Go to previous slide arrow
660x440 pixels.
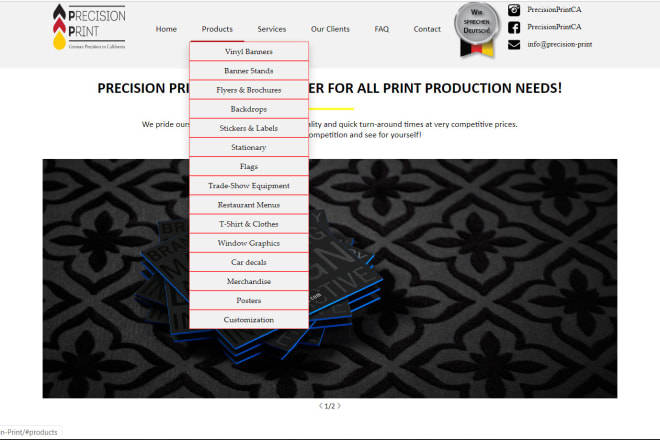pyautogui.click(x=321, y=406)
